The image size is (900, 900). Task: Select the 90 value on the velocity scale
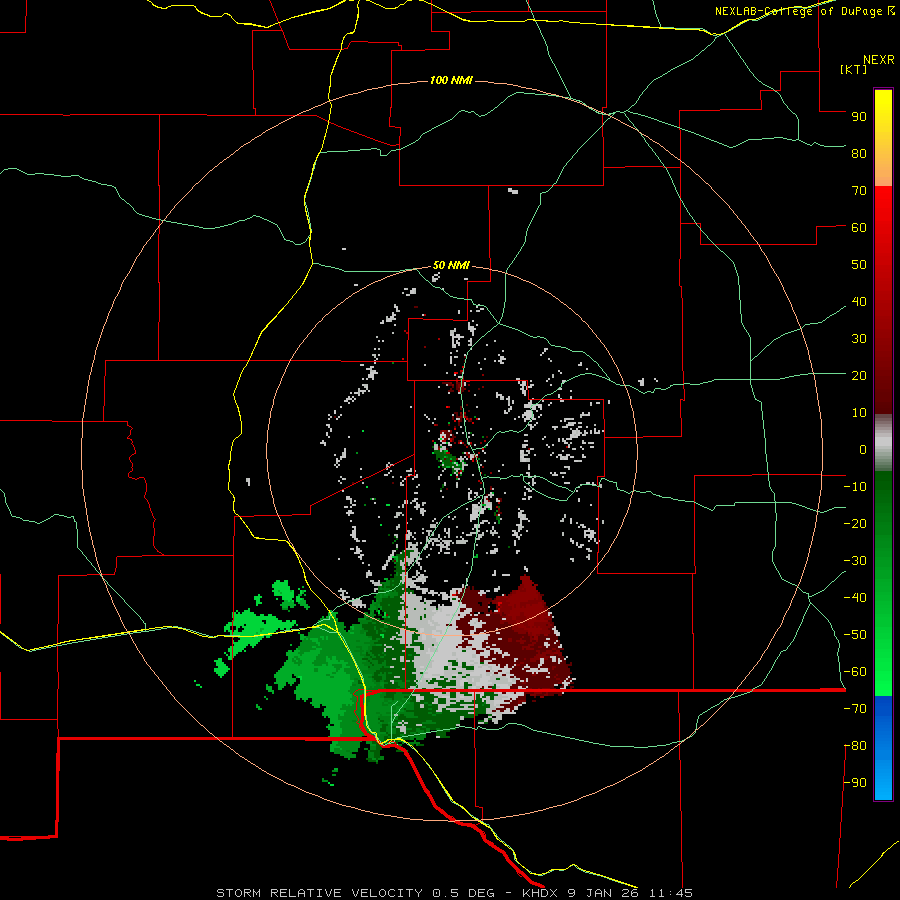859,117
